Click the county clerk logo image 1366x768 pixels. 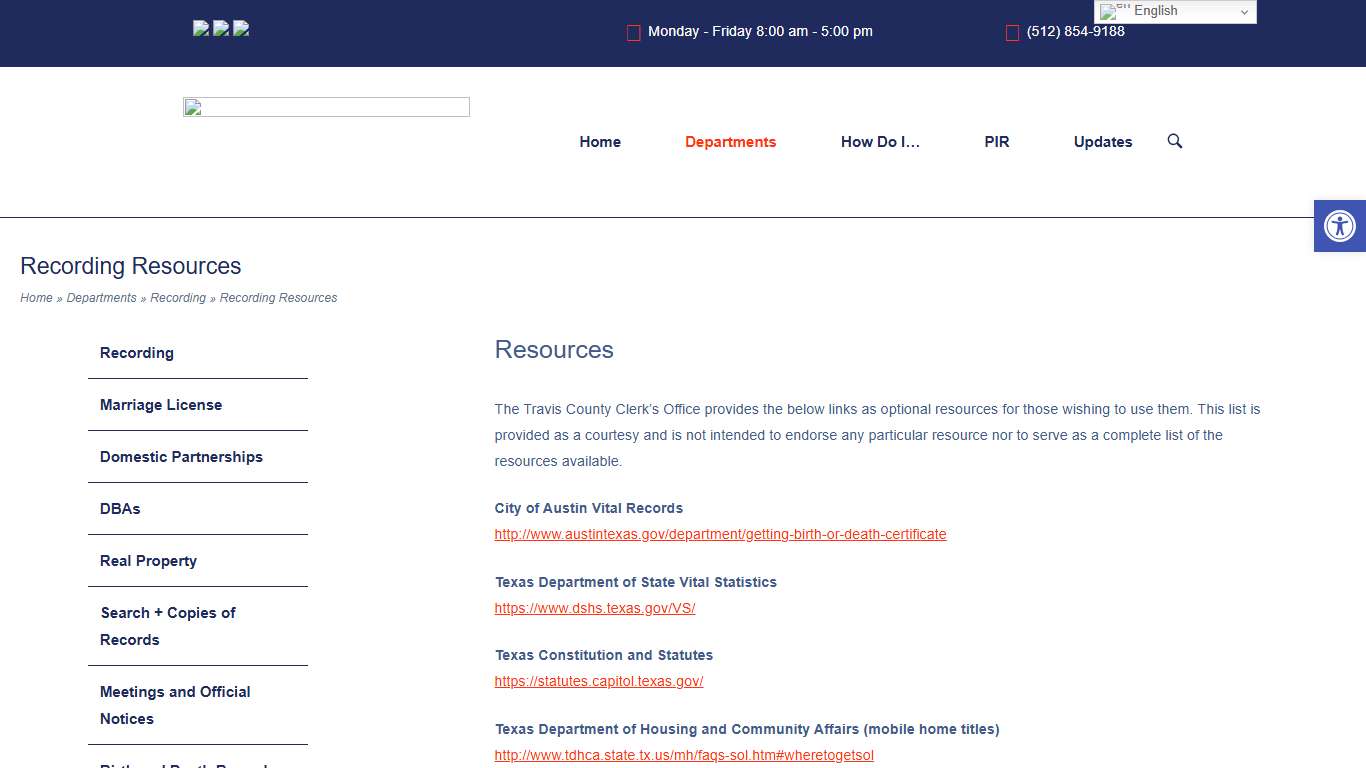[x=325, y=106]
